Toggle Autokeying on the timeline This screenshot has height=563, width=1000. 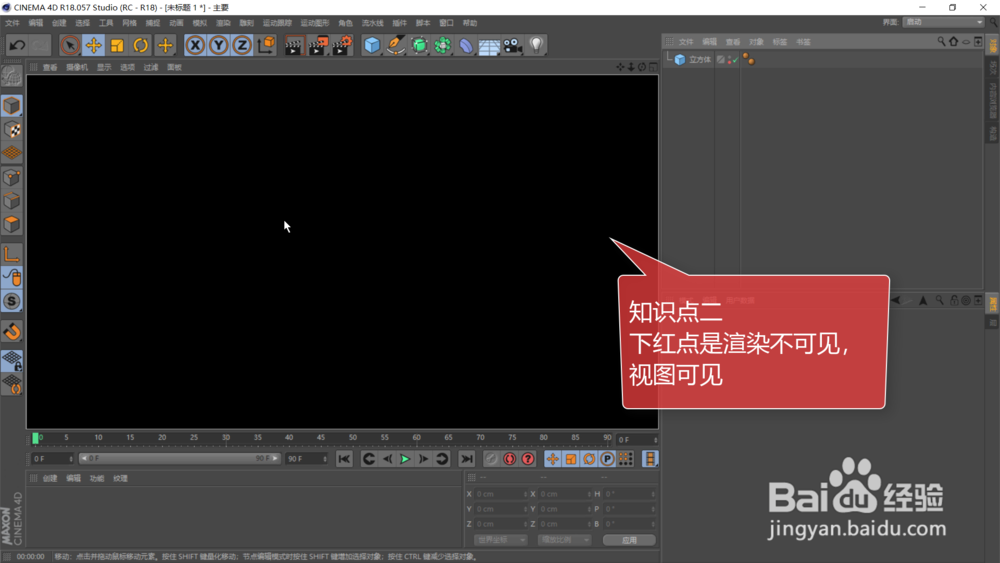510,459
